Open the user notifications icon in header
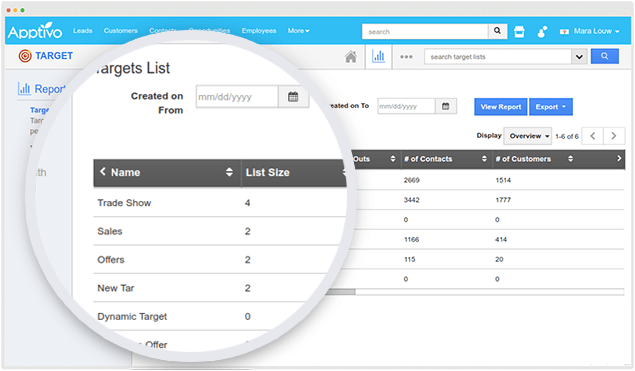Screen dimensions: 635x371 (x=542, y=32)
